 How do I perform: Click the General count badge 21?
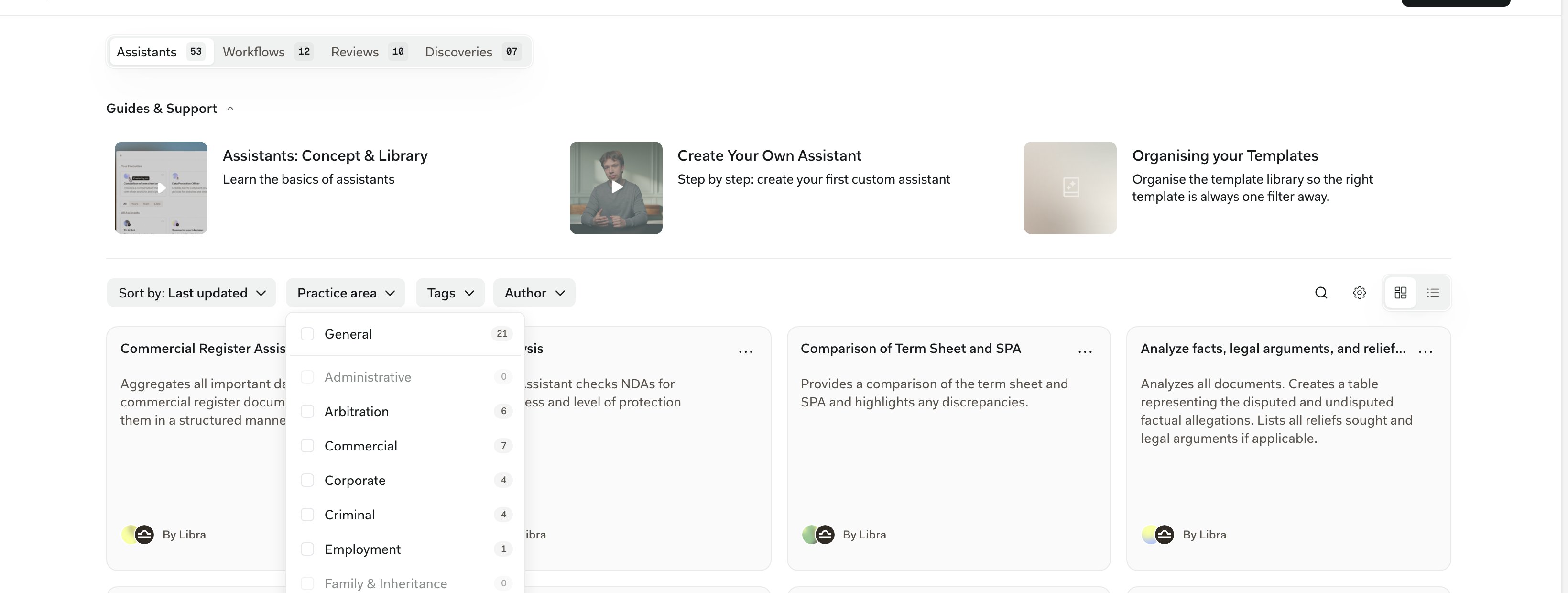point(501,334)
